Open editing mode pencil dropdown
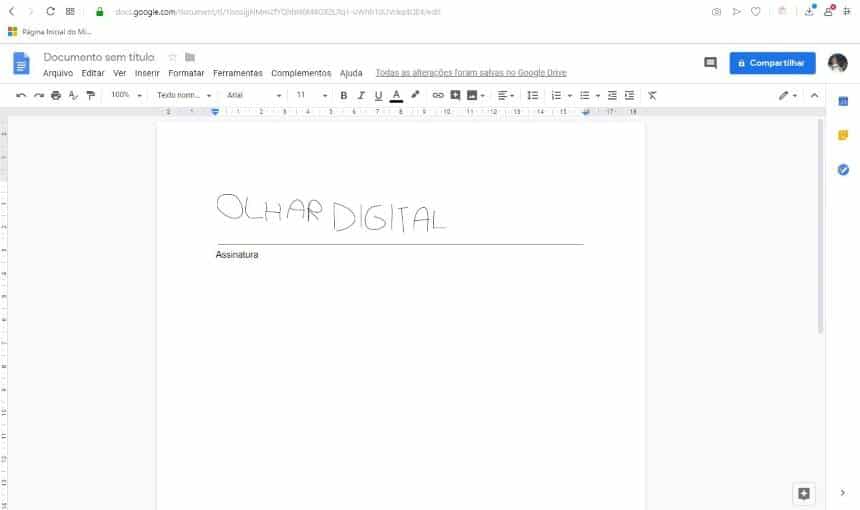 click(x=788, y=95)
